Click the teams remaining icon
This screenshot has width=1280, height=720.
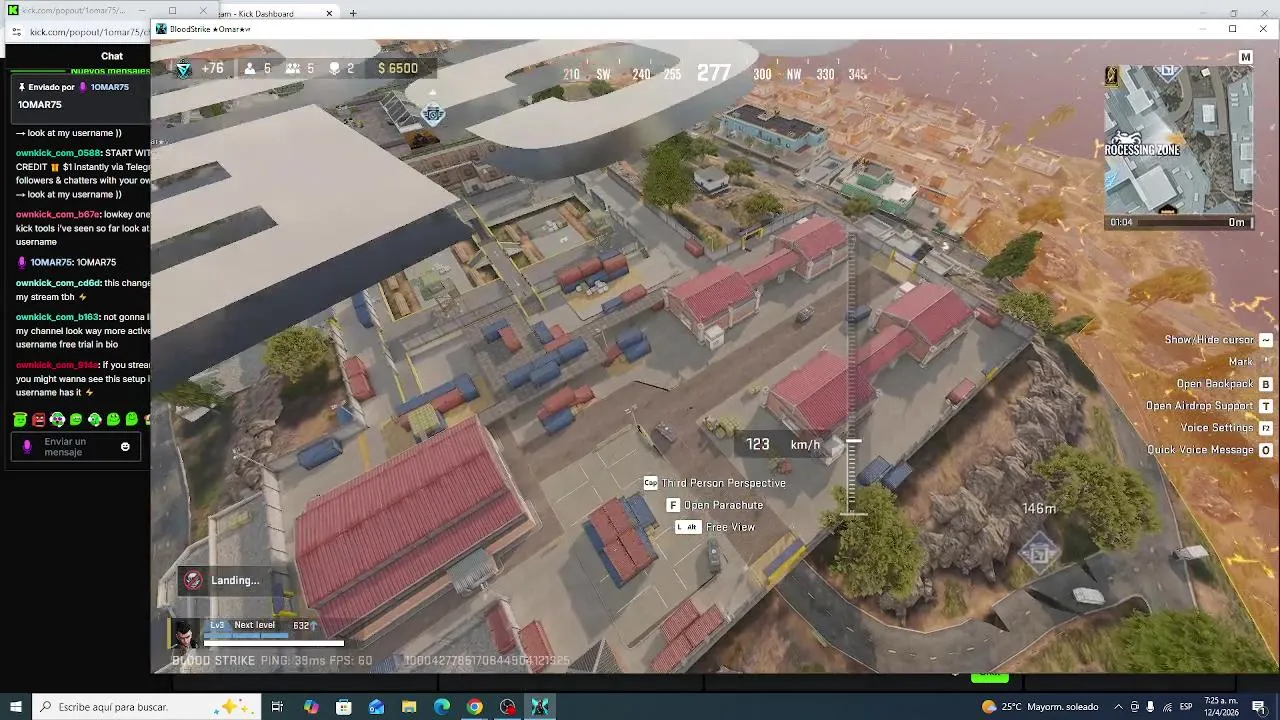[293, 68]
